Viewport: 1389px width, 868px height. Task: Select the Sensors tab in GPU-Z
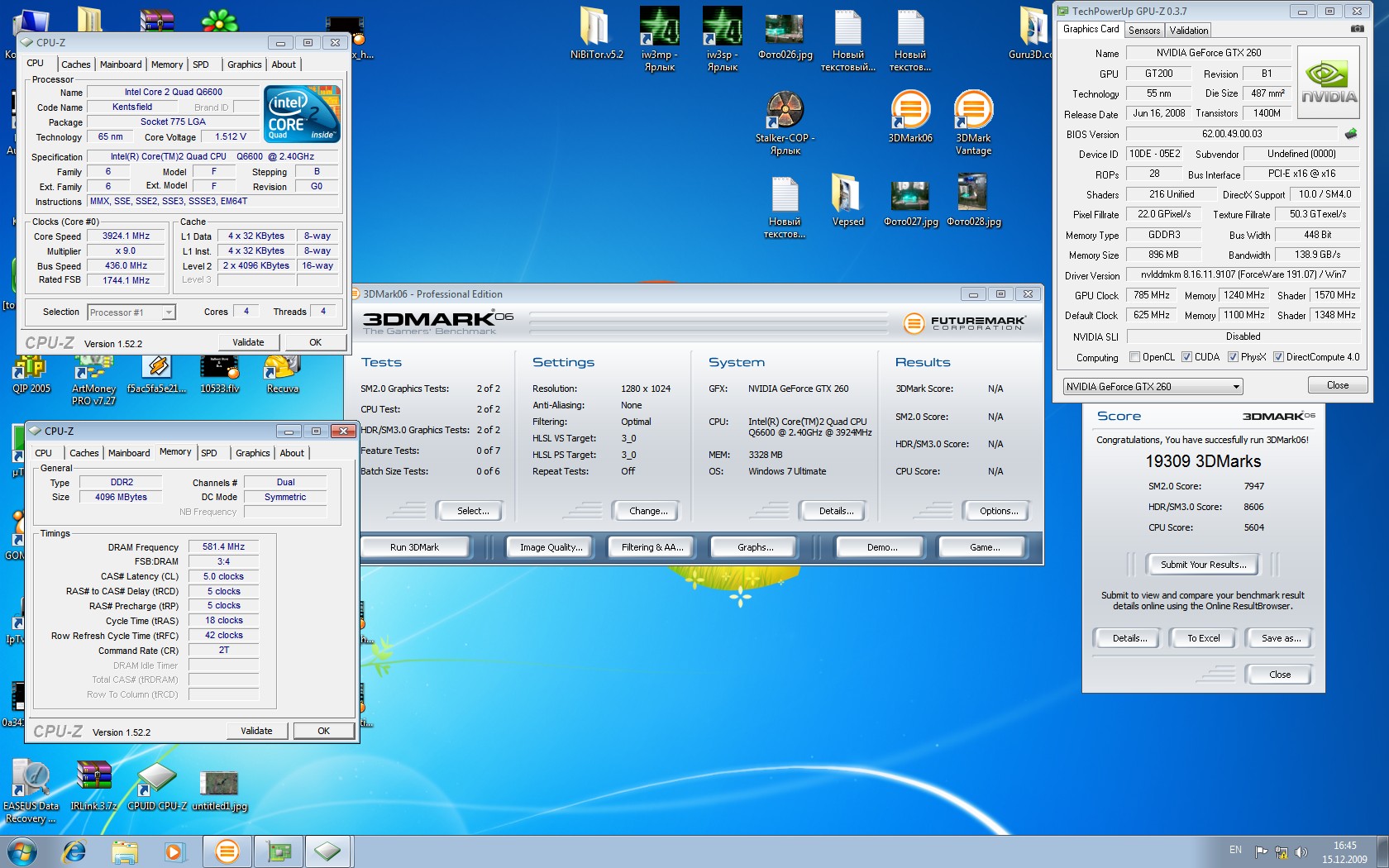(1144, 31)
